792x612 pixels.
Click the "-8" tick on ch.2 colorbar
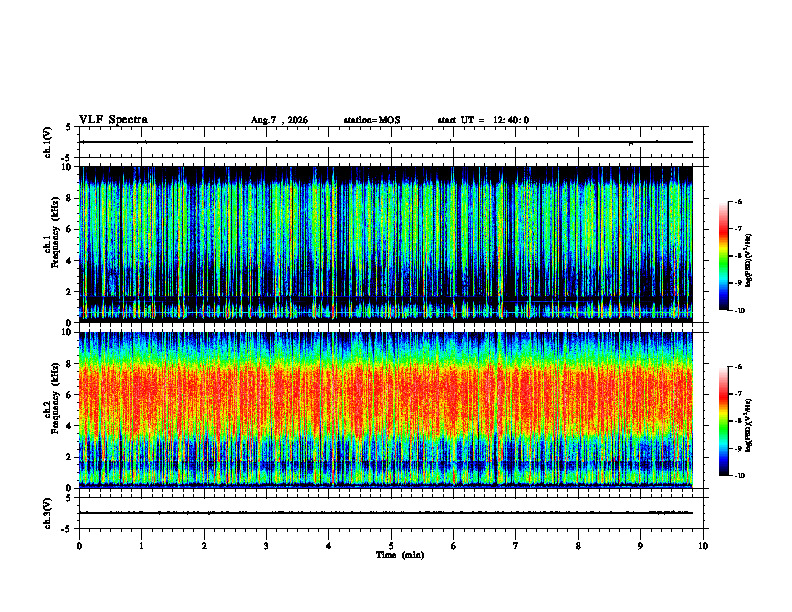point(738,421)
